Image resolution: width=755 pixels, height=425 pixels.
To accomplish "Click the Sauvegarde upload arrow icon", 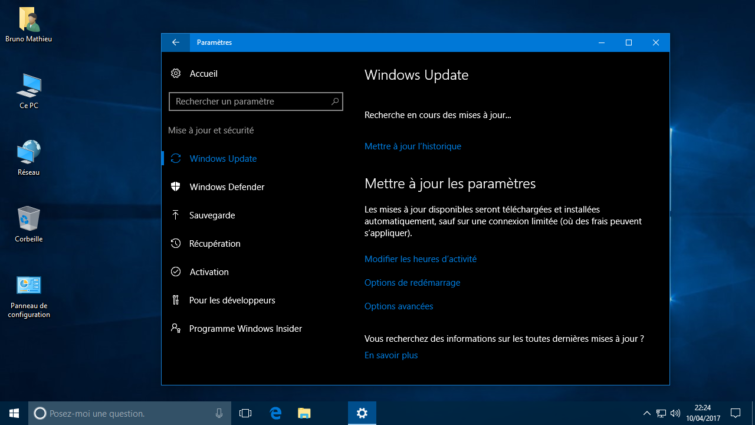I will click(x=176, y=215).
